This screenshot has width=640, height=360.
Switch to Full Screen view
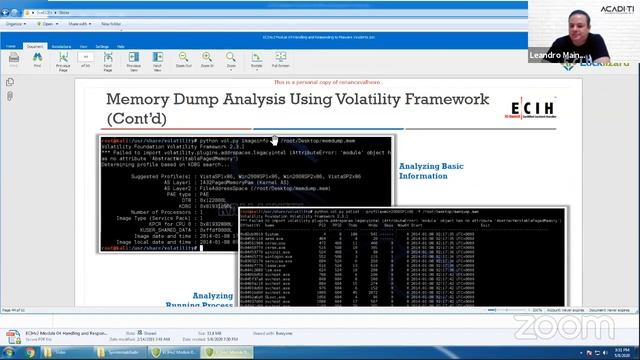coord(280,60)
